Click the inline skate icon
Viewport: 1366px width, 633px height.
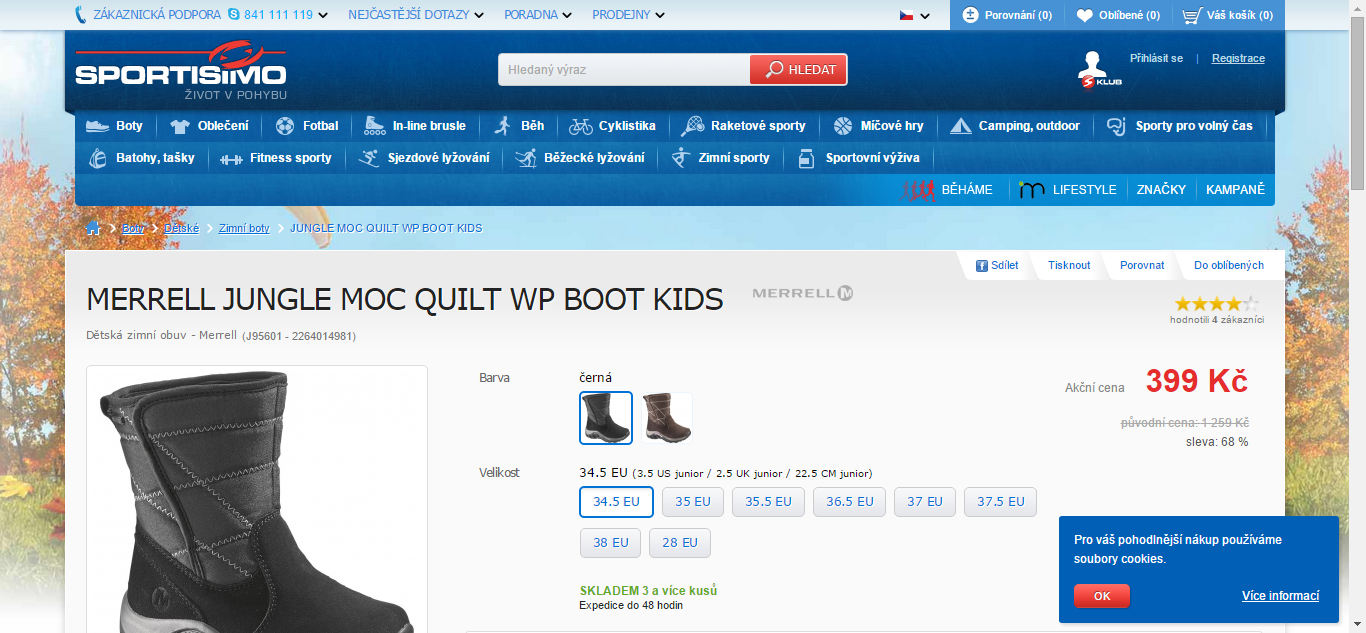pyautogui.click(x=375, y=125)
